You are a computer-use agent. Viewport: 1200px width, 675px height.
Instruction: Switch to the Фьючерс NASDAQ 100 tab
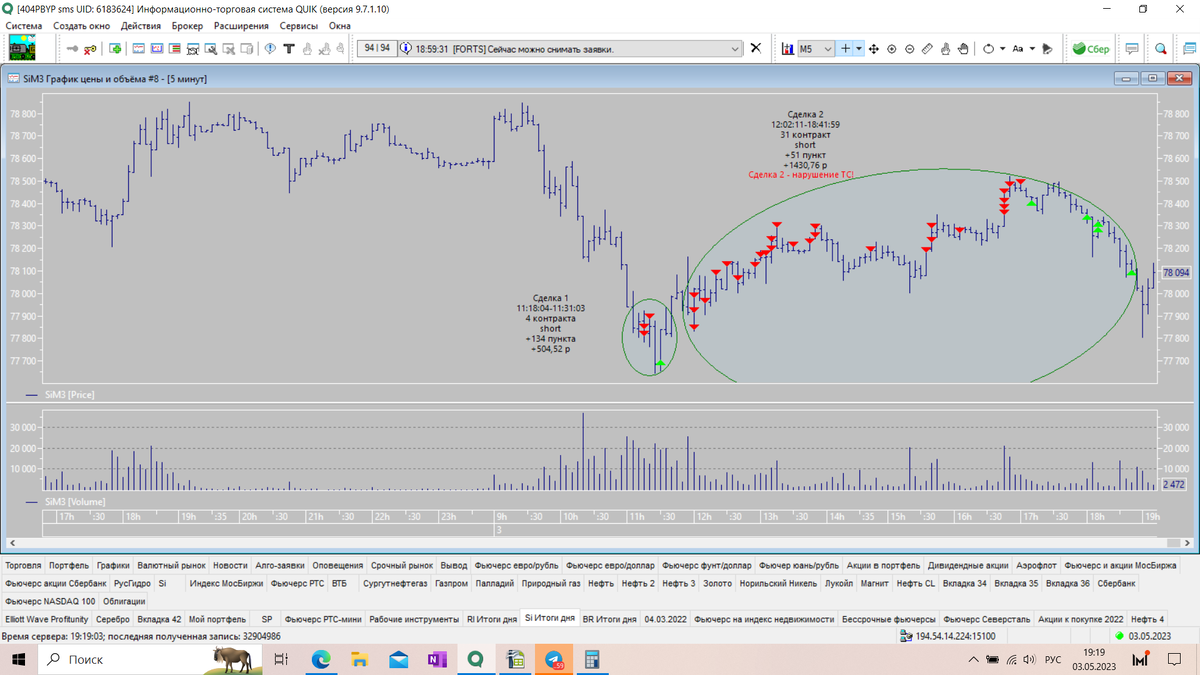point(49,601)
